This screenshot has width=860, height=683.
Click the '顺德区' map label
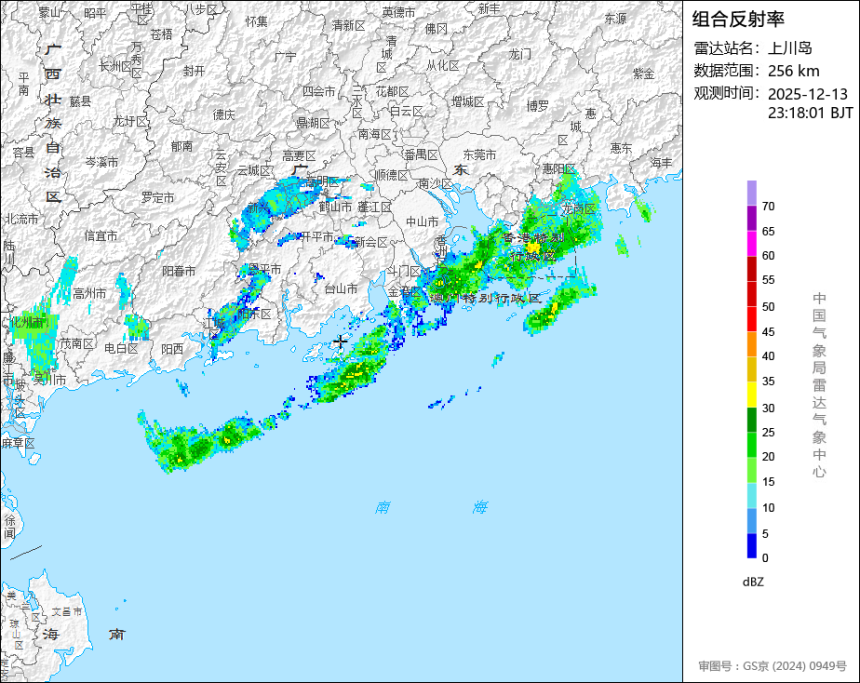[392, 175]
